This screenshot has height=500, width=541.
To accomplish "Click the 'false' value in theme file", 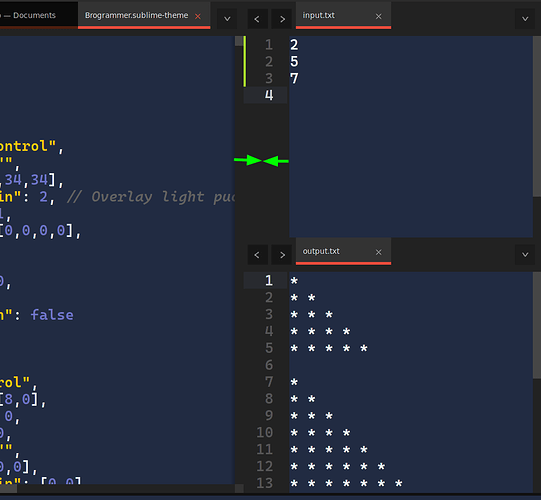I will pyautogui.click(x=52, y=315).
